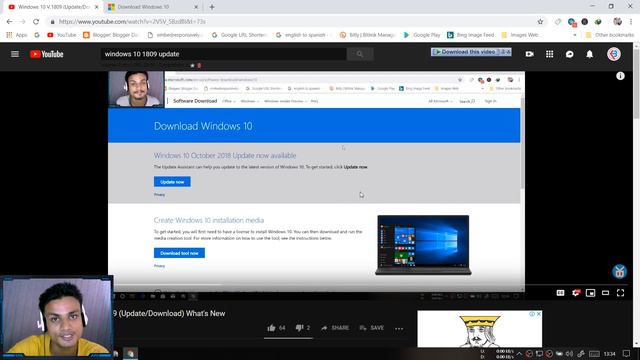Share this video
640x360 pixels.
click(x=335, y=328)
